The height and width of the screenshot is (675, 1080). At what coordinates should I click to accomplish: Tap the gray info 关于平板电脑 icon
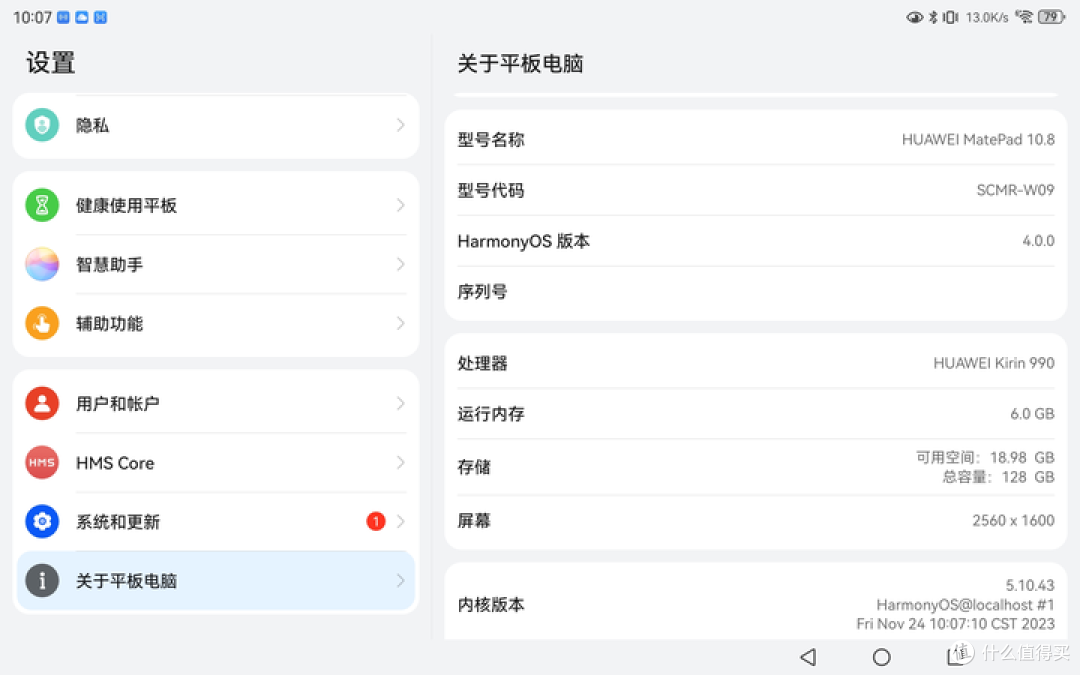(x=42, y=581)
